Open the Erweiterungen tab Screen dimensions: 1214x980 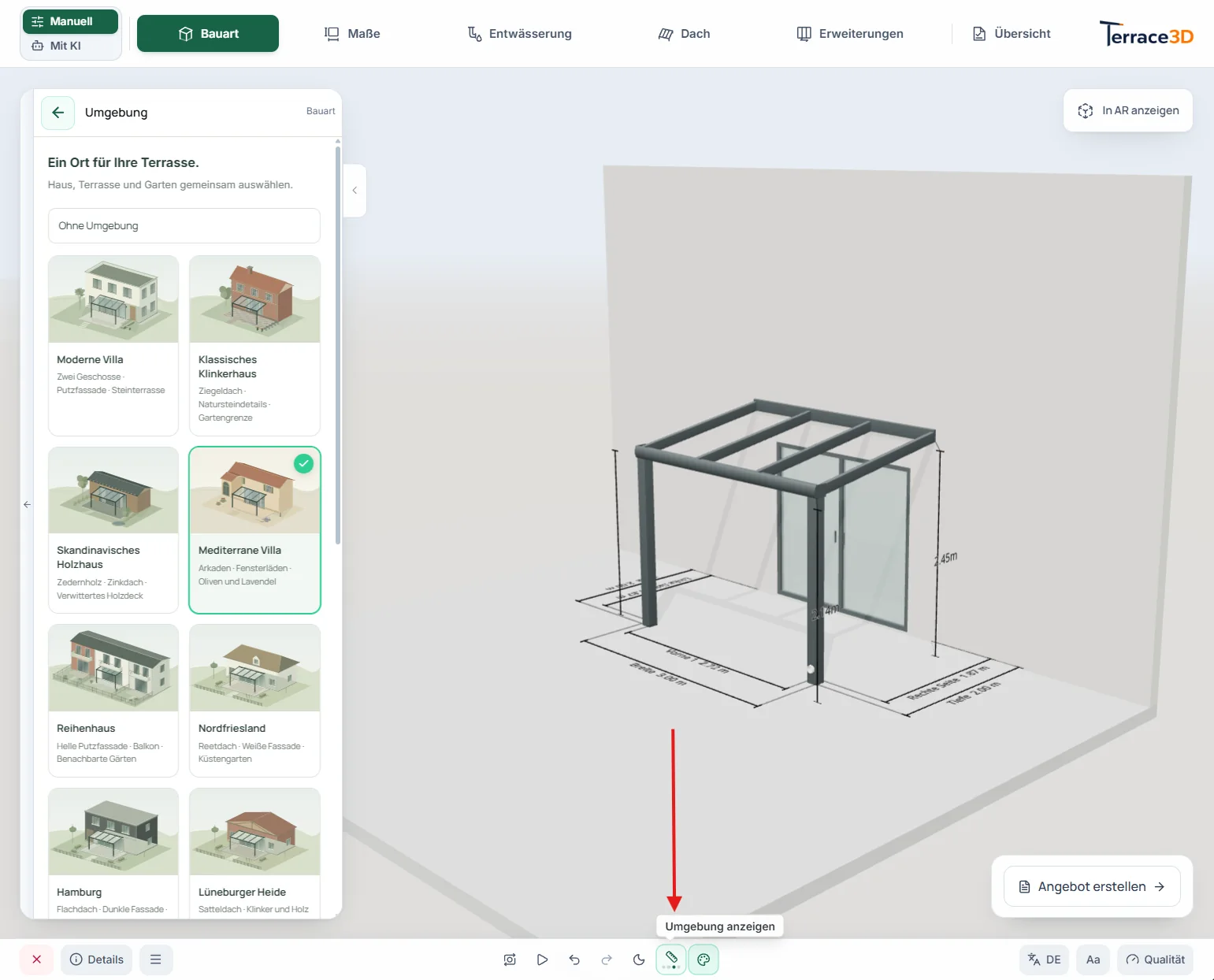[x=850, y=34]
